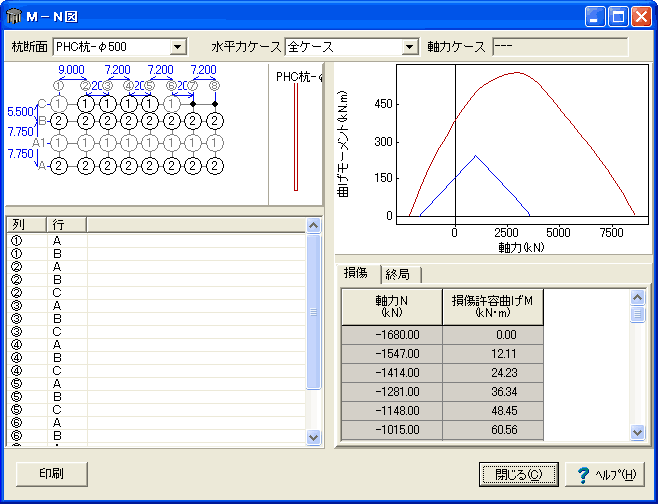Select list row ④ B
Image resolution: width=658 pixels, height=504 pixels.
tap(156, 358)
